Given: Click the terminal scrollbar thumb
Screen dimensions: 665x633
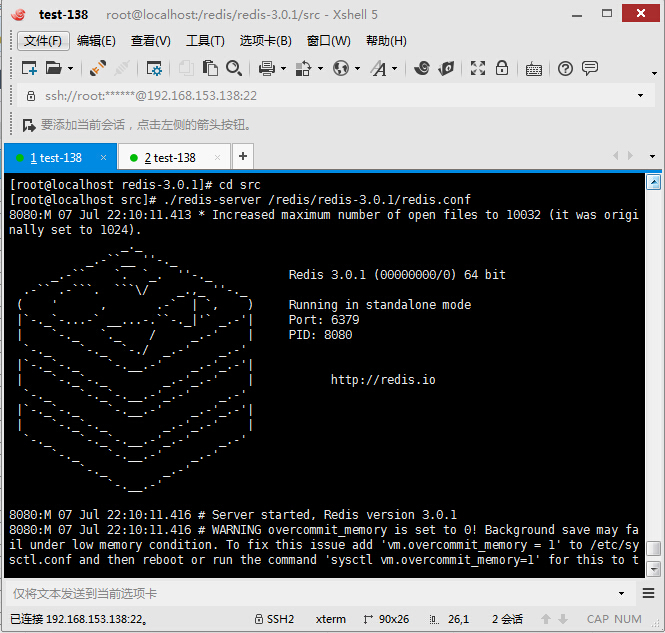Looking at the screenshot, I should [654, 549].
